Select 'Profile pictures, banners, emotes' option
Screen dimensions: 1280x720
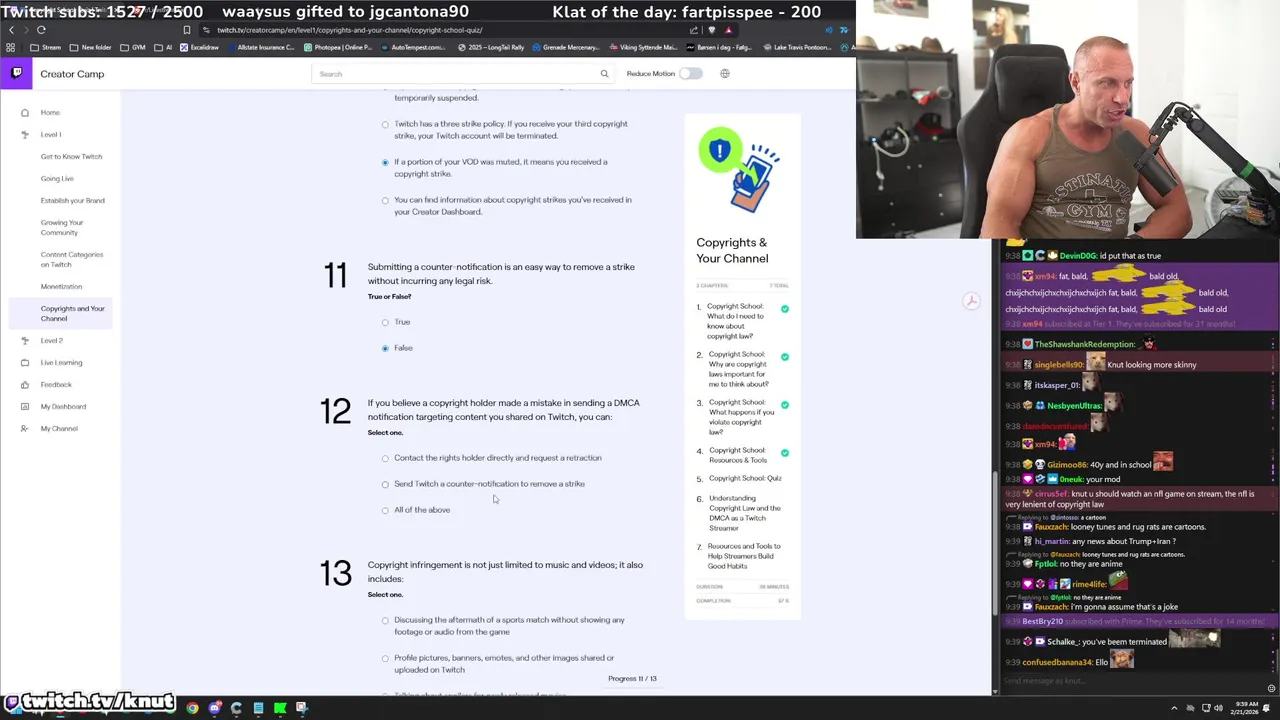pos(385,659)
